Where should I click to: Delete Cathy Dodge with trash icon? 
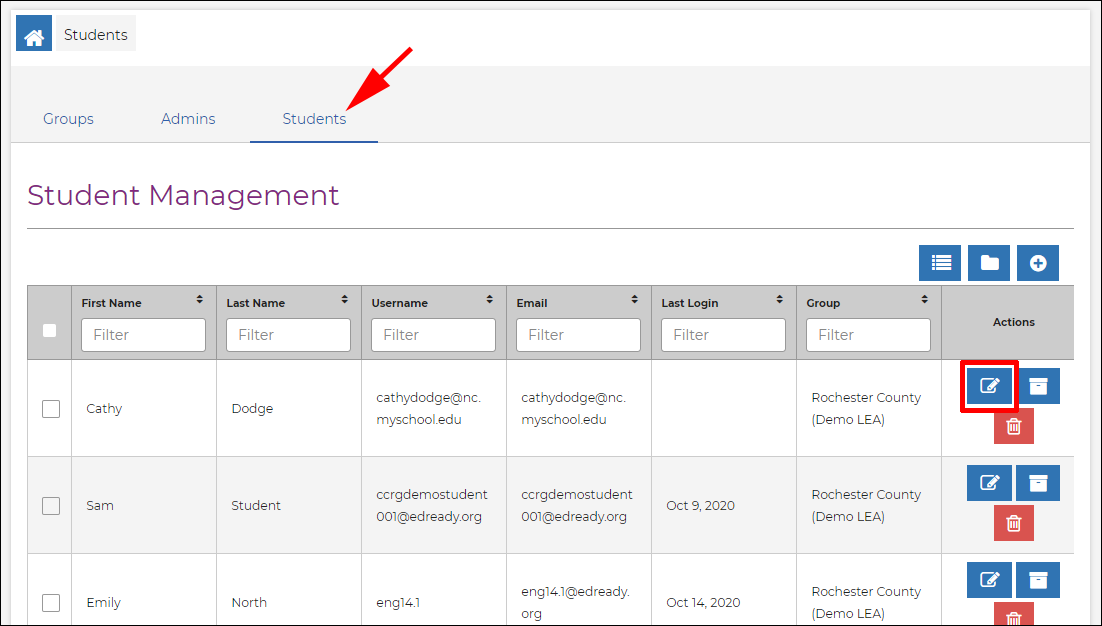1013,427
